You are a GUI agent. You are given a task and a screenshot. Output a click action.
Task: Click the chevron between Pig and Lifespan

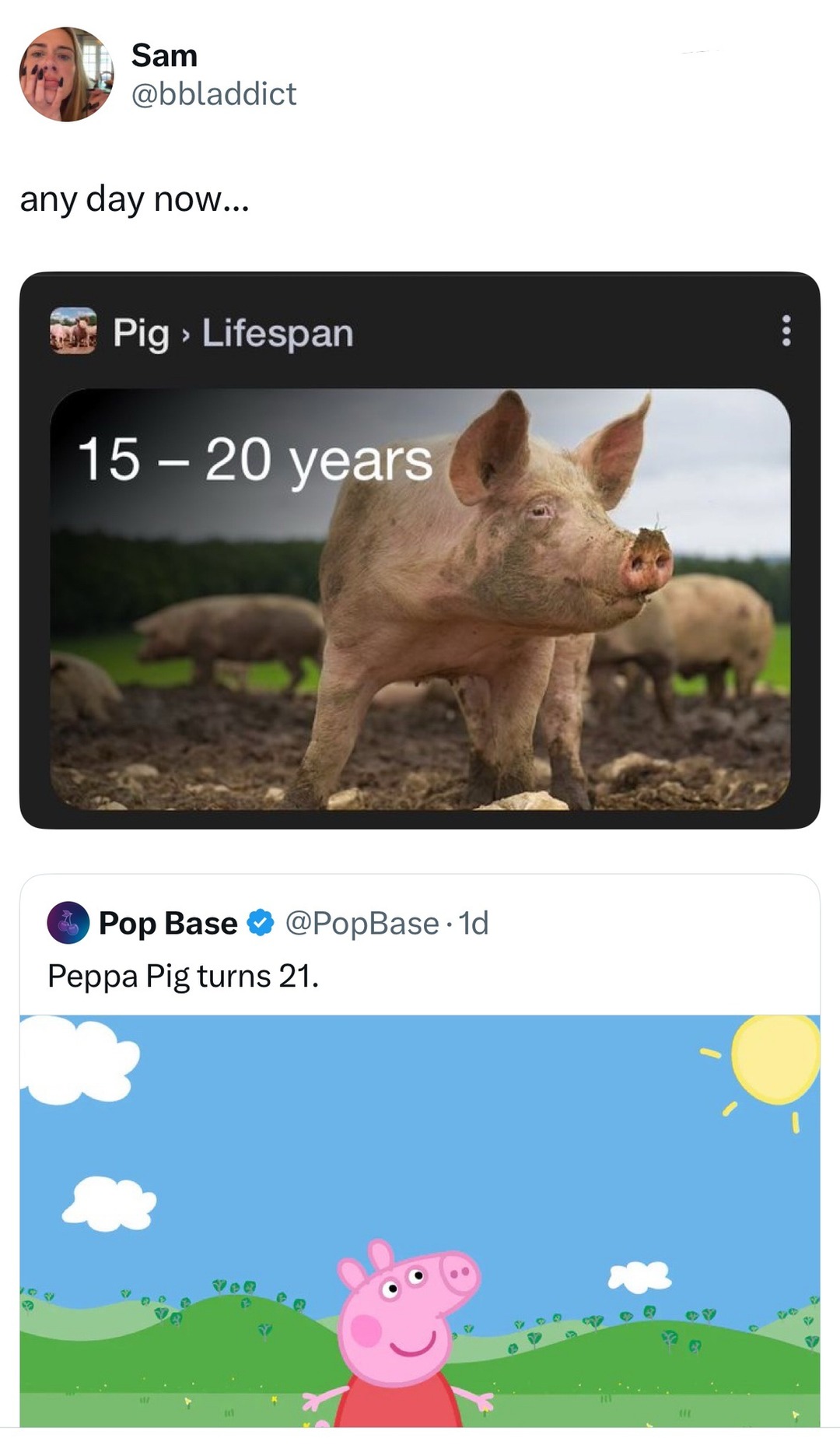184,335
